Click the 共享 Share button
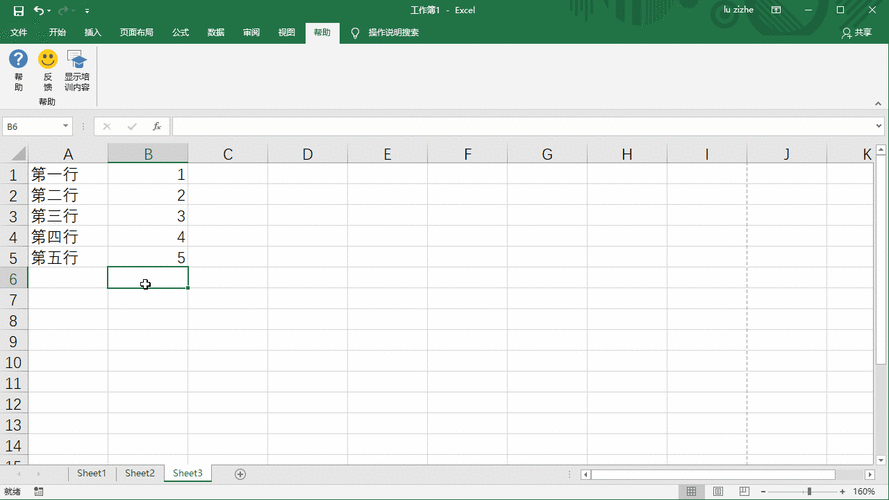Screen dimensions: 889x500 [857, 32]
